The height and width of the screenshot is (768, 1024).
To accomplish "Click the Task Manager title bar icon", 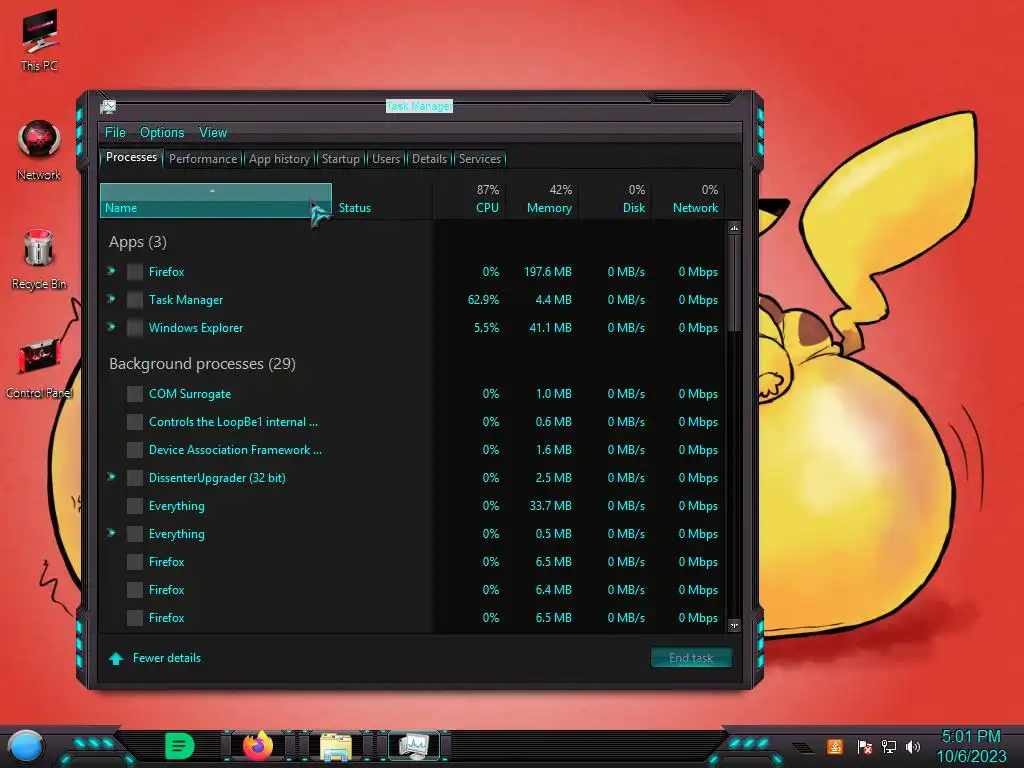I will [x=108, y=106].
